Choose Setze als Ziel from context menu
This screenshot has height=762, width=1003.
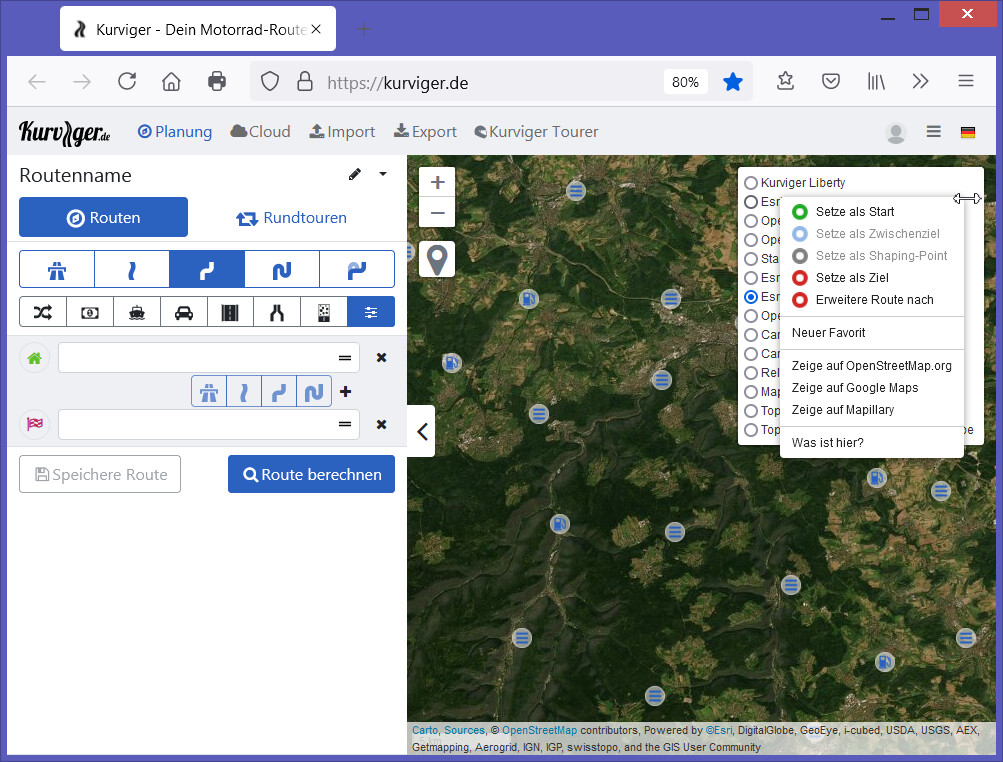(872, 278)
